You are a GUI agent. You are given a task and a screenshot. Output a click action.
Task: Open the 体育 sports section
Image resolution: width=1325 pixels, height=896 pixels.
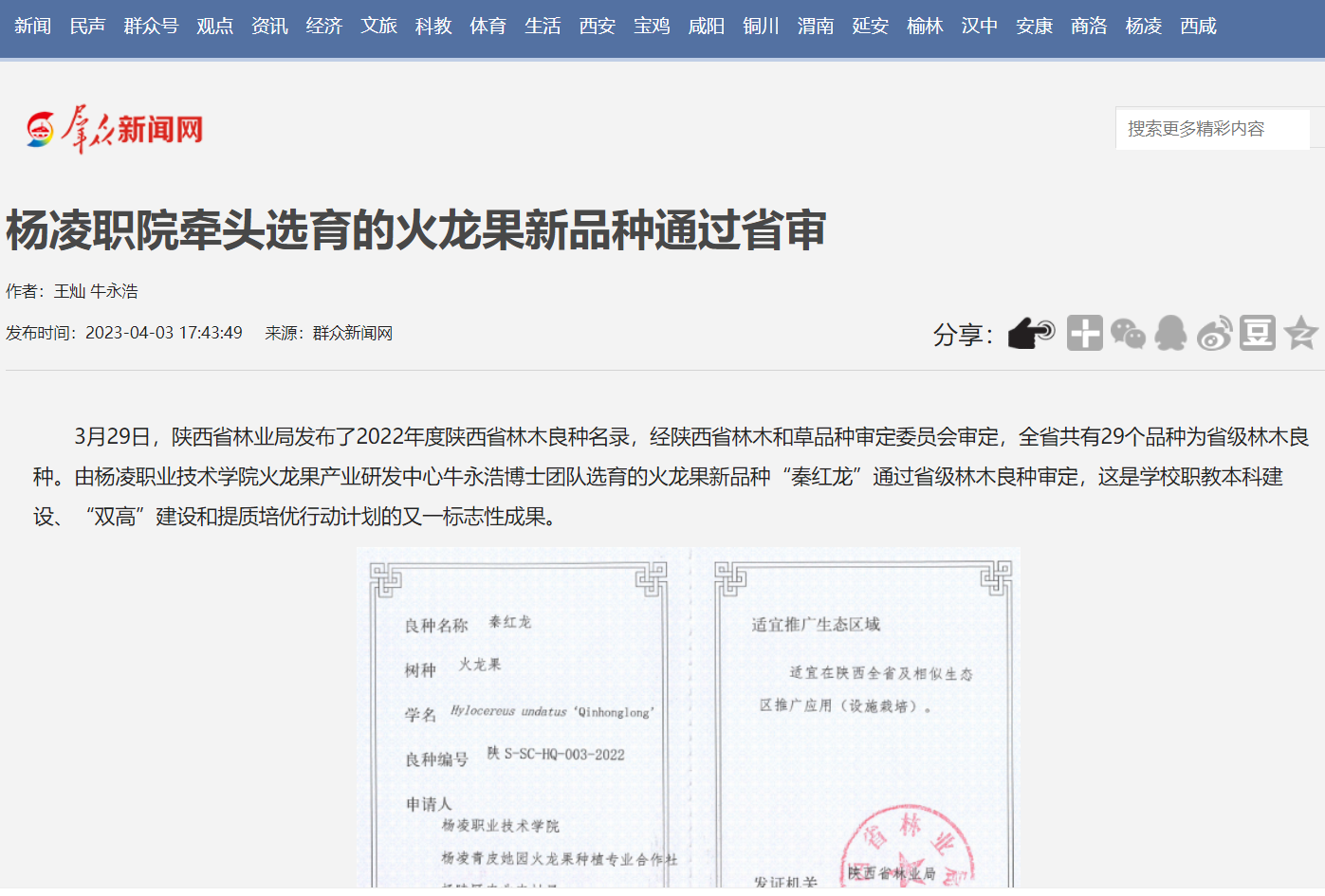pyautogui.click(x=488, y=27)
